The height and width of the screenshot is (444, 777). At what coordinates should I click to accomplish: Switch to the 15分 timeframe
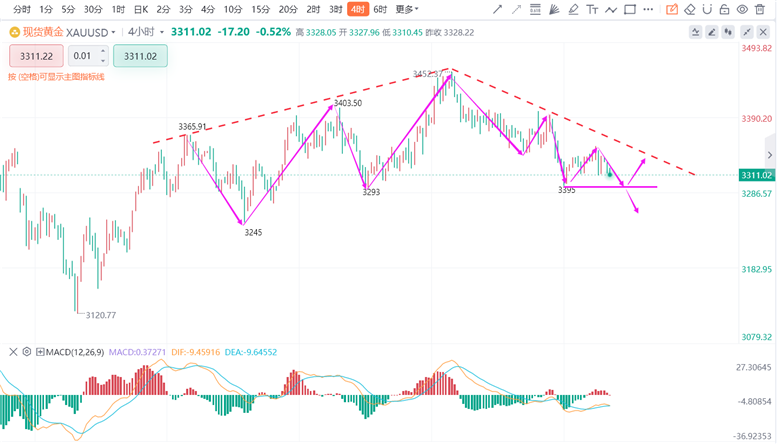pos(261,9)
